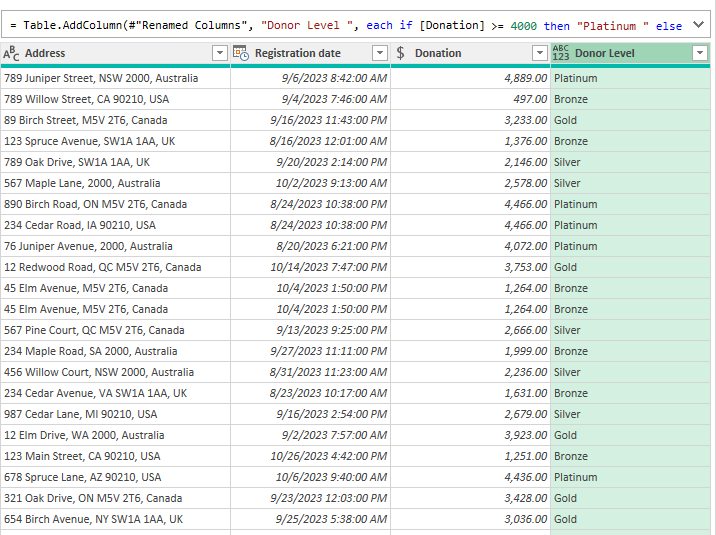Select cell 123 Spruce Avenue, SW1A 1AA, UK

click(116, 141)
